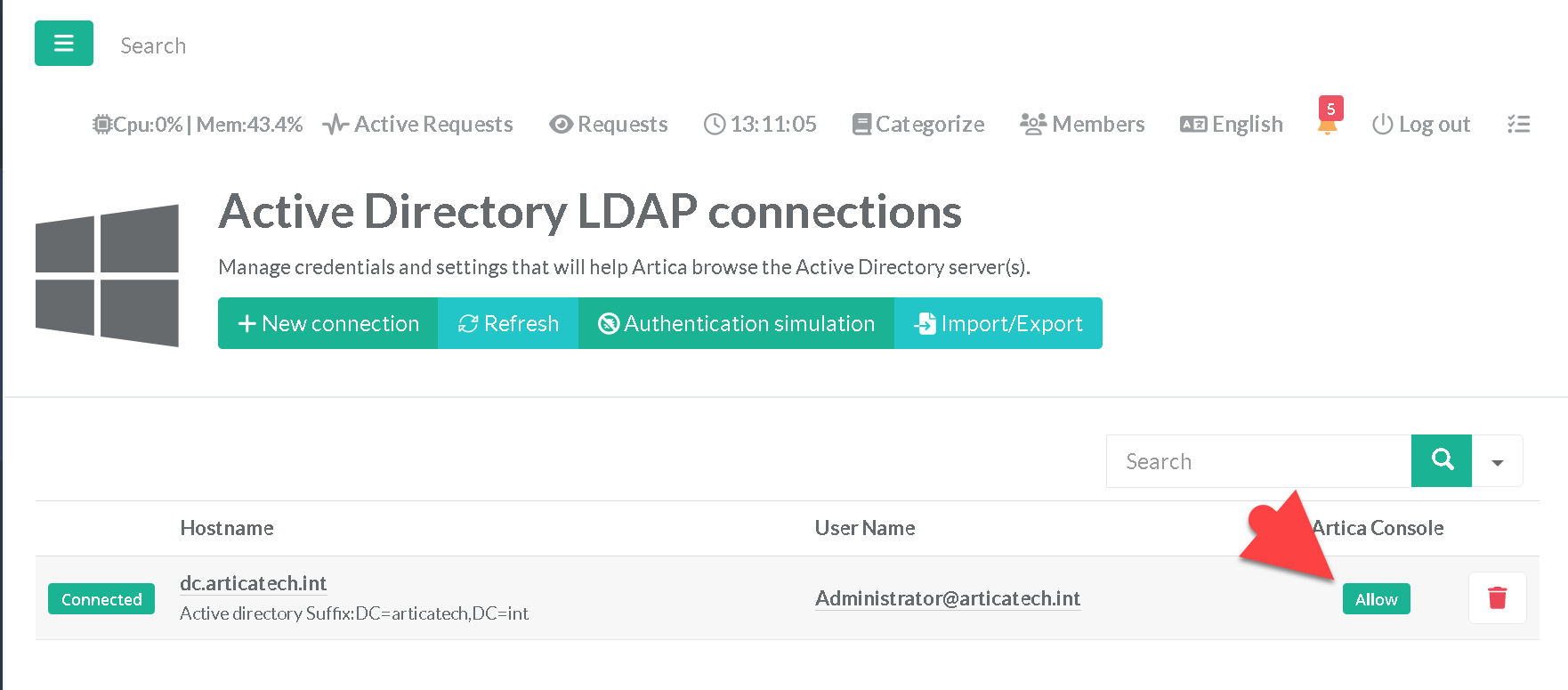Image resolution: width=1568 pixels, height=690 pixels.
Task: Open the clock showing 13:11:05
Action: click(760, 125)
